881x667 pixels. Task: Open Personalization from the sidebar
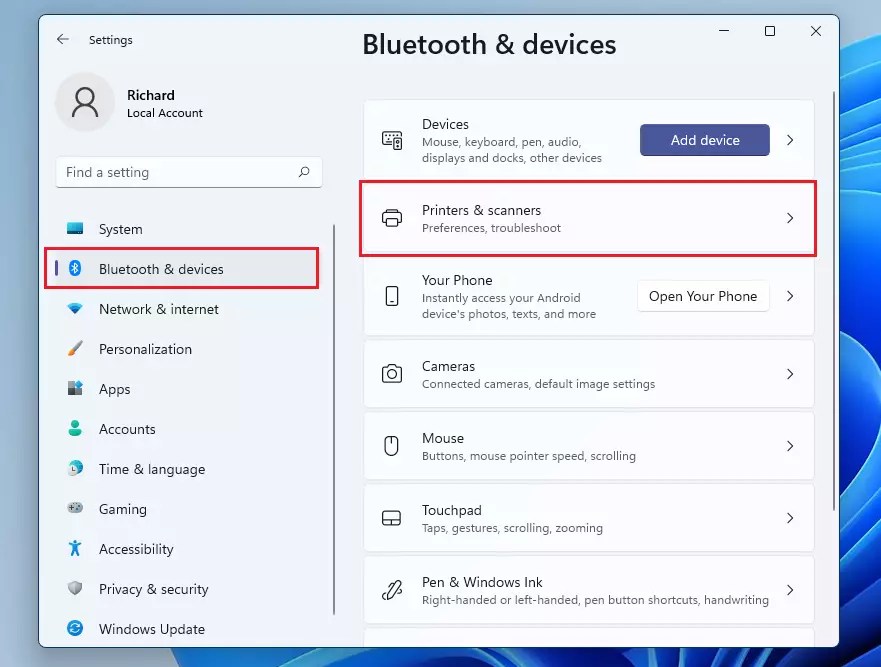[145, 349]
